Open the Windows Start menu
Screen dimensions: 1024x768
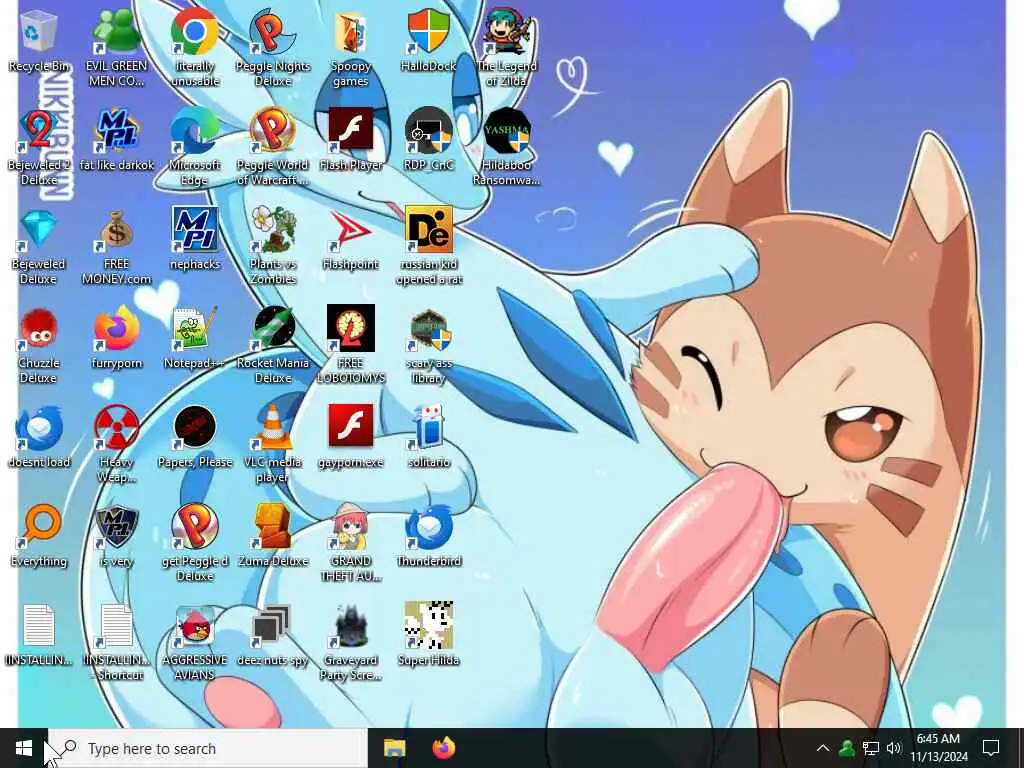tap(24, 748)
